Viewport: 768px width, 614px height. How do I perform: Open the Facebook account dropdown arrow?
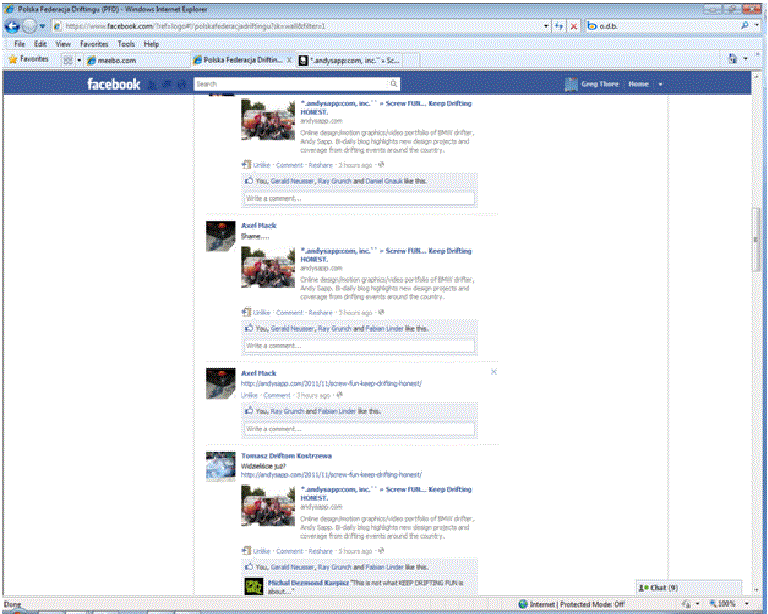(660, 84)
